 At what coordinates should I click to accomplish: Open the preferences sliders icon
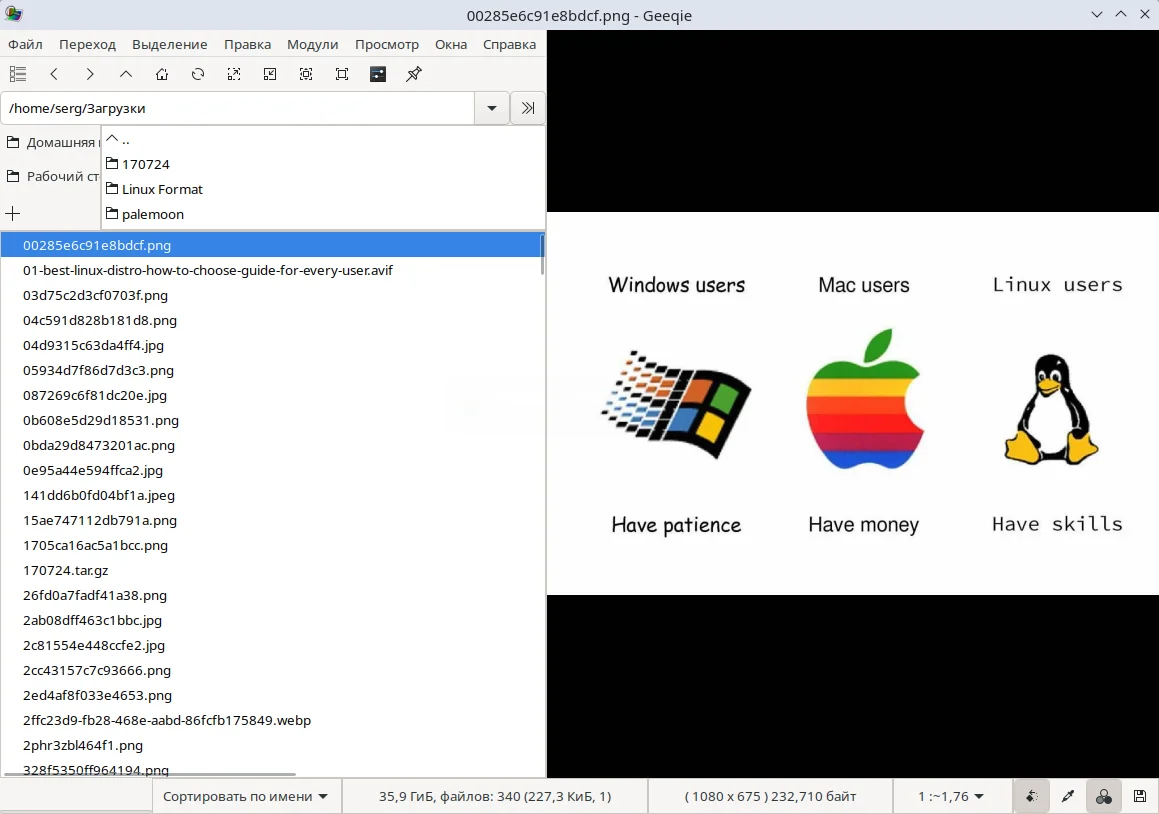pyautogui.click(x=378, y=74)
